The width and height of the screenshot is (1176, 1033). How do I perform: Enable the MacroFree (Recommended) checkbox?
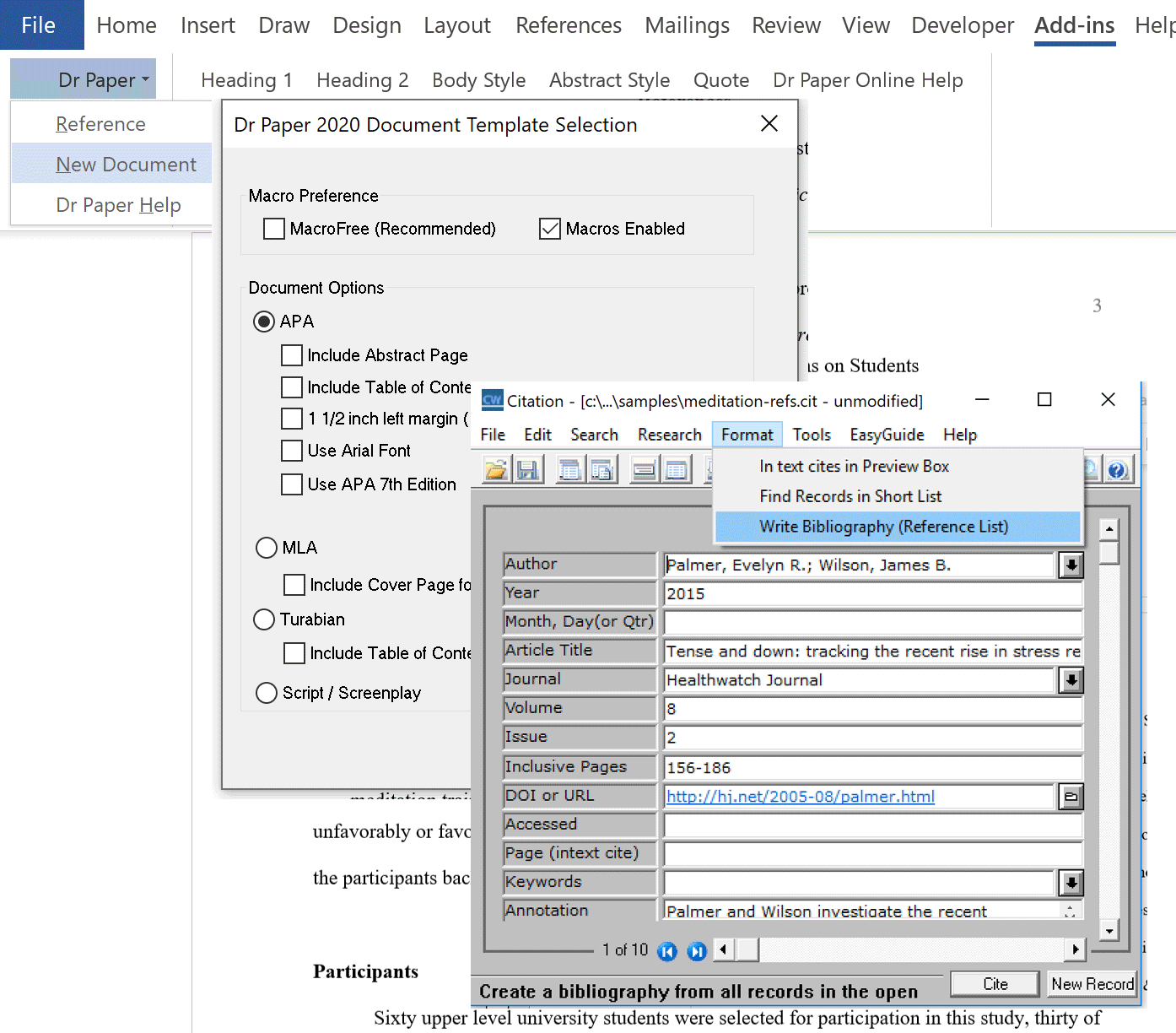[274, 229]
